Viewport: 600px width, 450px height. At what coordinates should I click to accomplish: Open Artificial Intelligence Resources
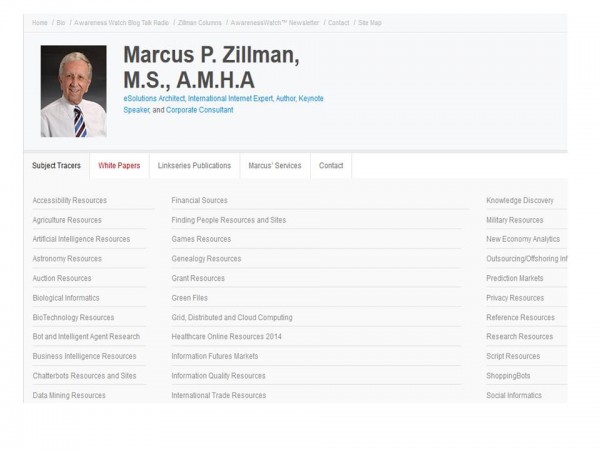(81, 239)
